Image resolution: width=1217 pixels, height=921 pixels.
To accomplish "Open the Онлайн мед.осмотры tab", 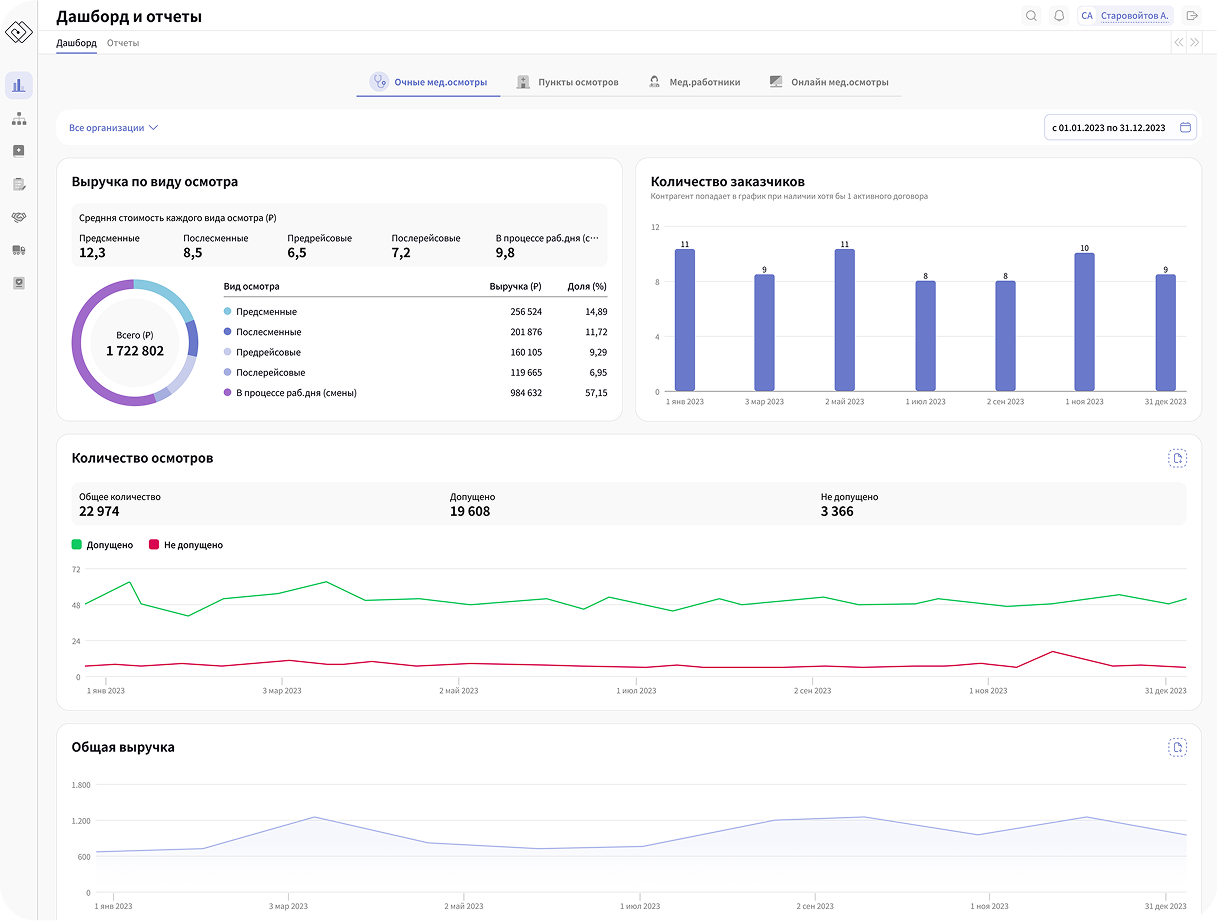I will 829,82.
